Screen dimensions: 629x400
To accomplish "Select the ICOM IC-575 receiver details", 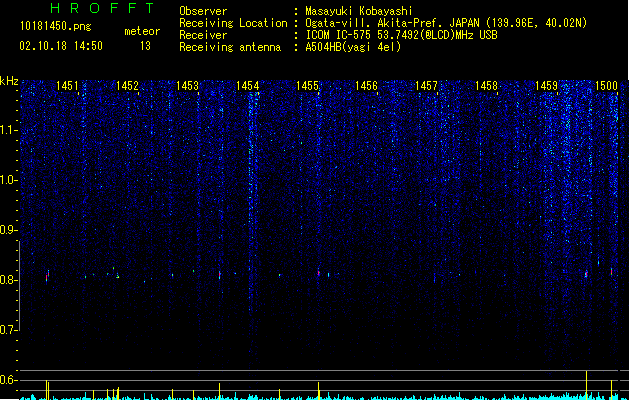I will pos(402,35).
